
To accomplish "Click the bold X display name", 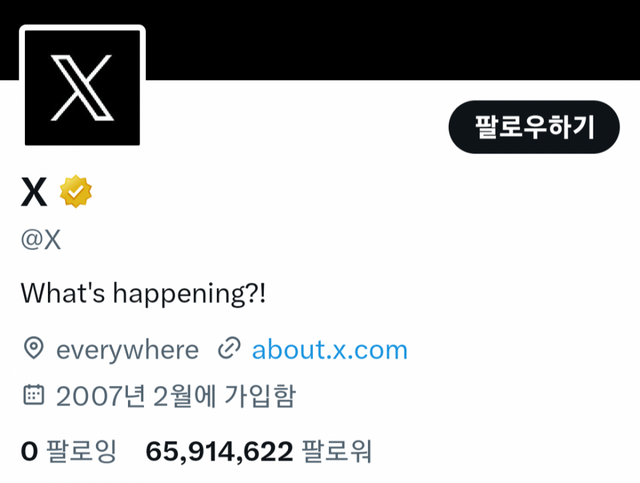I will pos(34,191).
